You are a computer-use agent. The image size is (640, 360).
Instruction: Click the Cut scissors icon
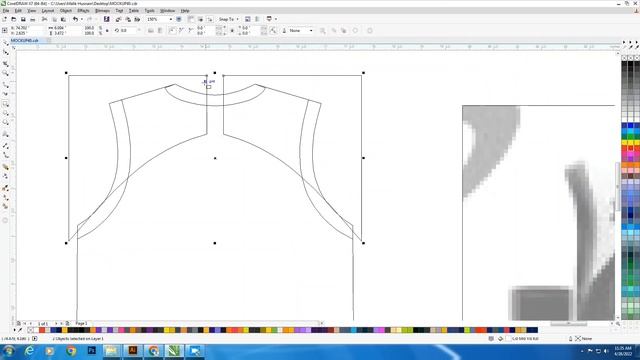coord(44,19)
